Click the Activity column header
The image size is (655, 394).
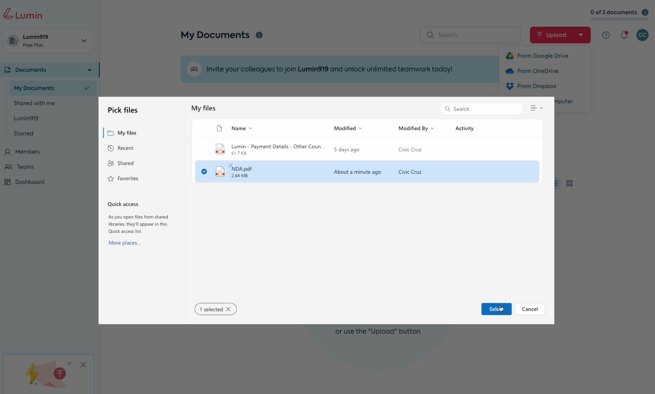pyautogui.click(x=465, y=128)
